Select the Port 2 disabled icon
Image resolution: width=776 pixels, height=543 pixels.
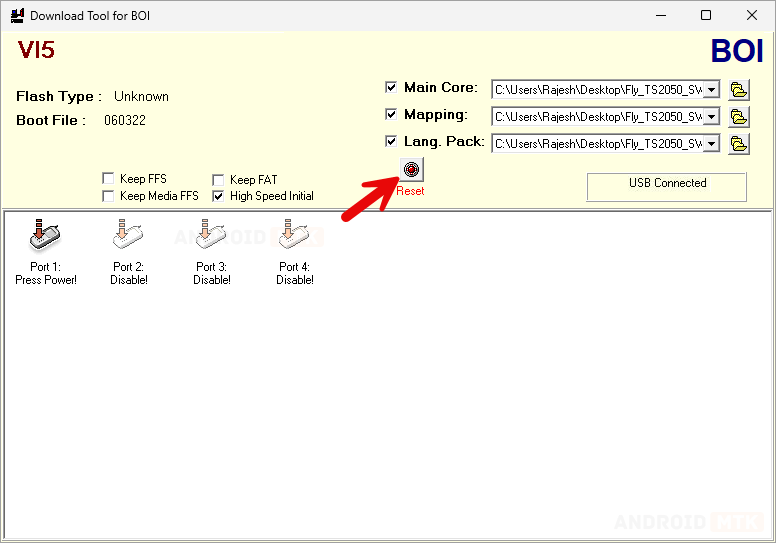[128, 237]
